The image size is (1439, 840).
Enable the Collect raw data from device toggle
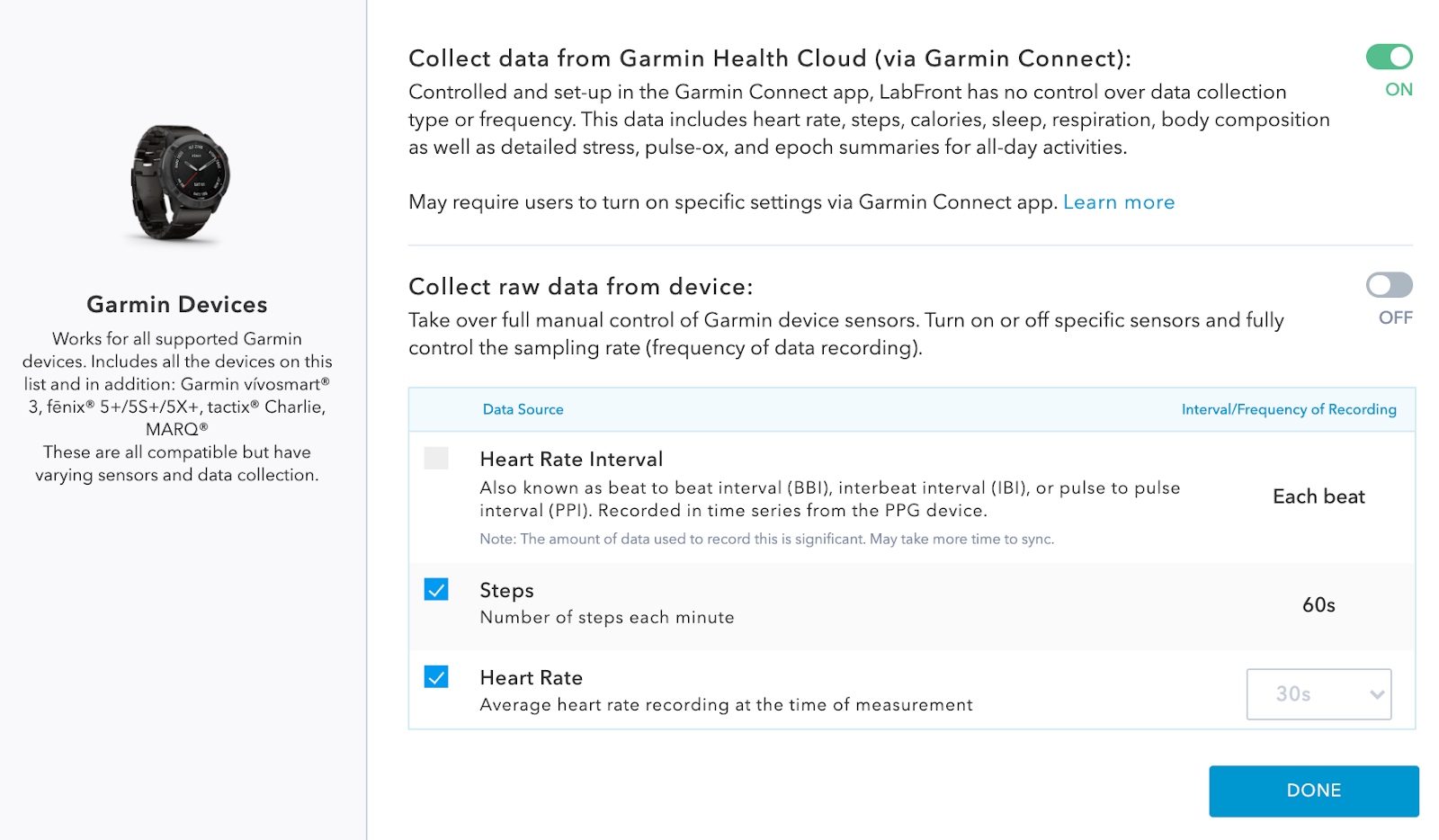click(1389, 285)
